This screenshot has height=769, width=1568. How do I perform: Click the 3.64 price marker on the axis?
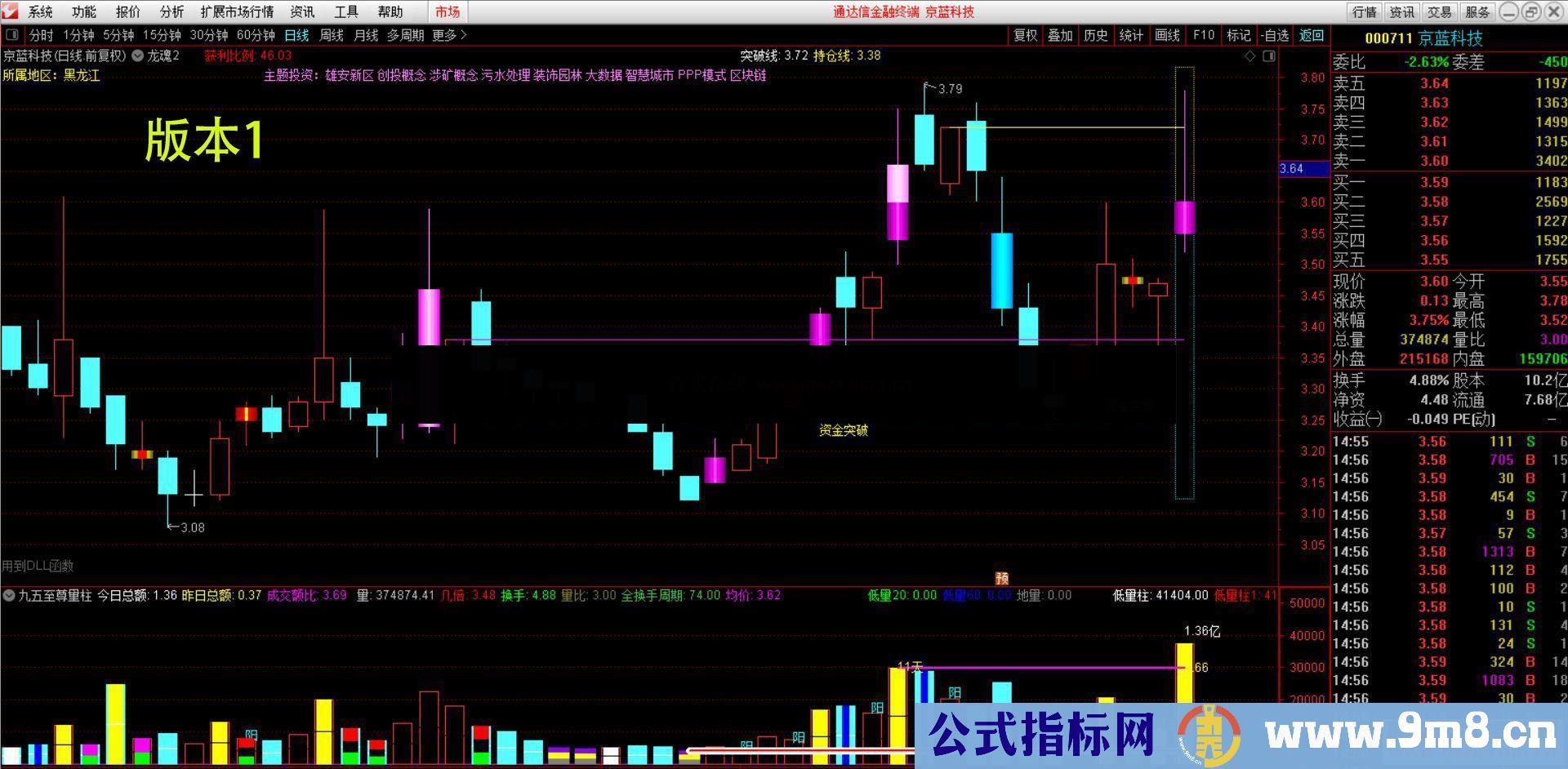point(1303,169)
